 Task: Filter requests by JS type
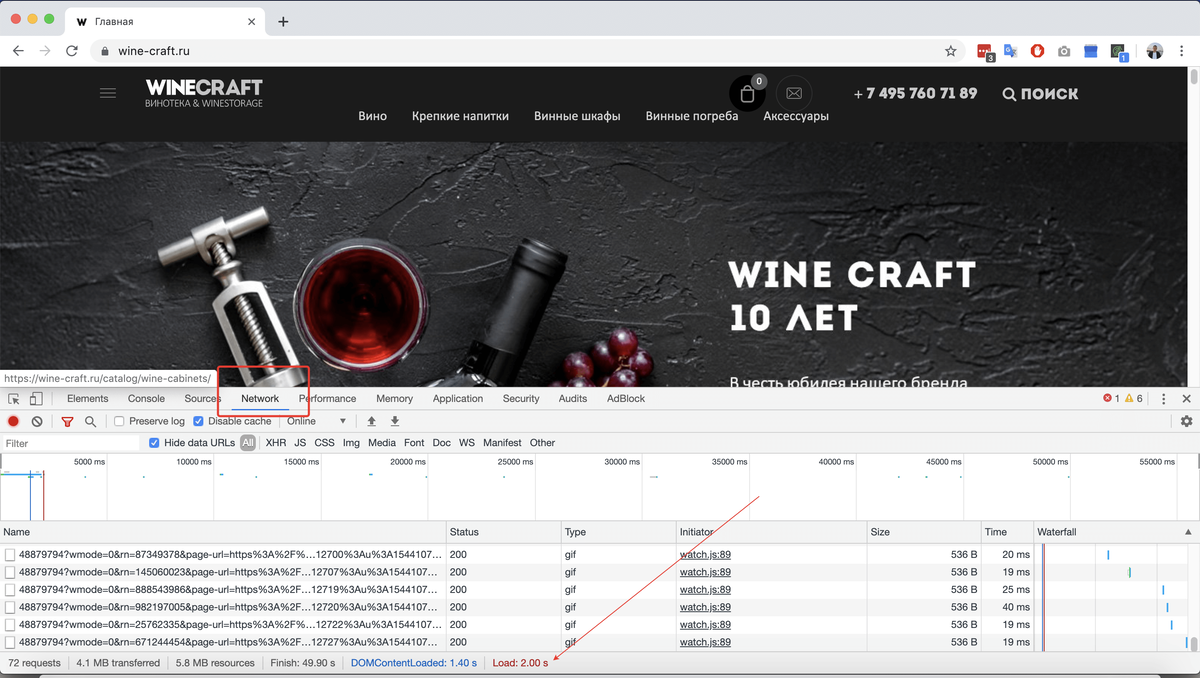[x=300, y=443]
